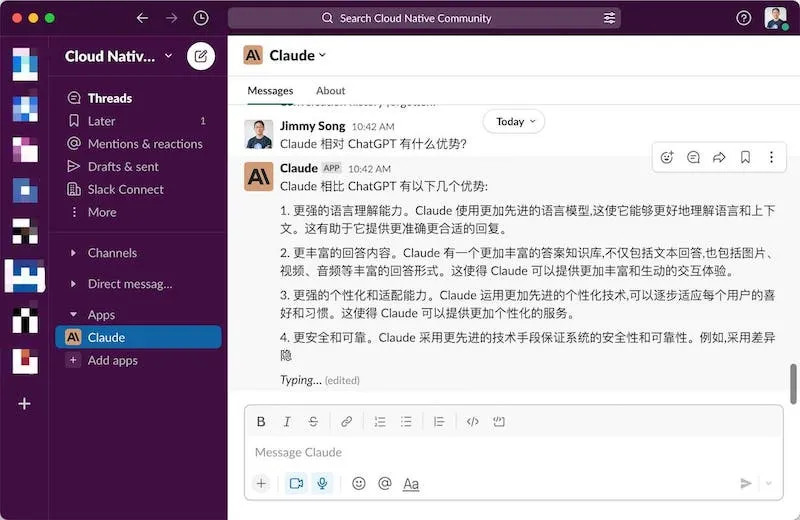Screen dimensions: 800x520
Task: Share Claude's message with forward arrow
Action: click(x=719, y=157)
